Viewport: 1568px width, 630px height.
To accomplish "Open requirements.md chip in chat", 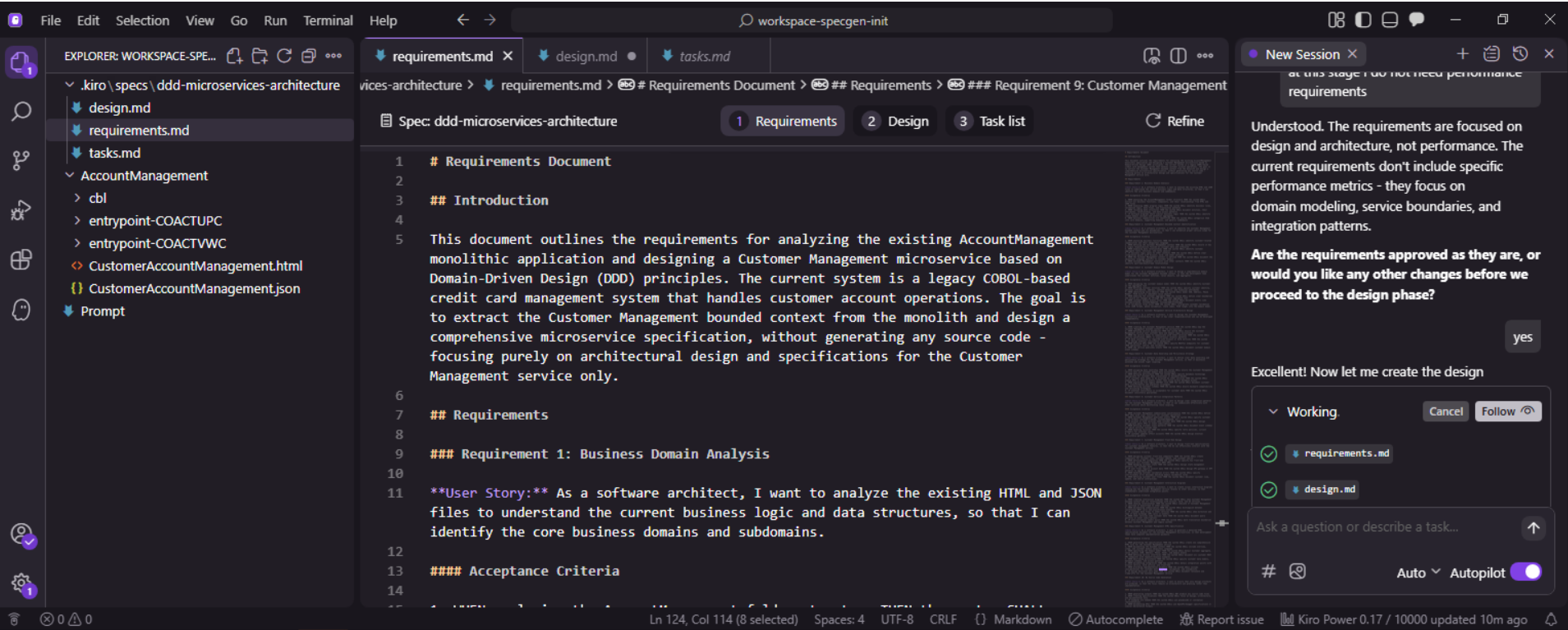I will pos(1339,453).
